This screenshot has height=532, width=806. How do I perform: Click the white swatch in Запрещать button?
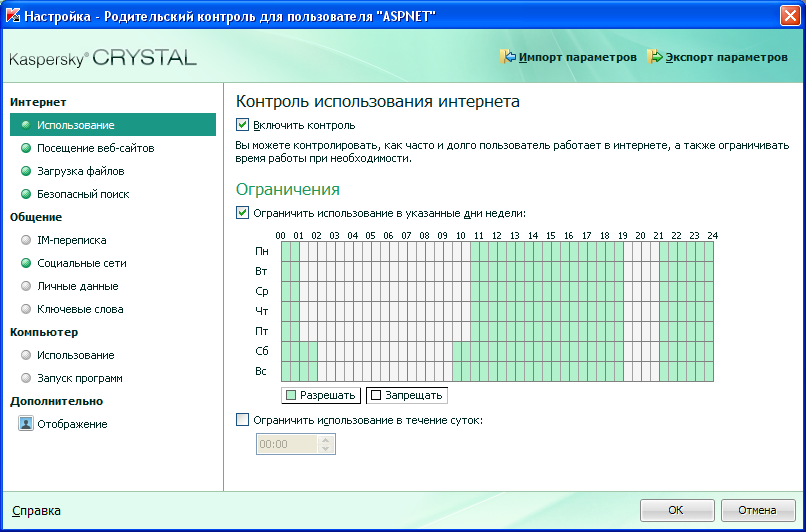pos(376,395)
